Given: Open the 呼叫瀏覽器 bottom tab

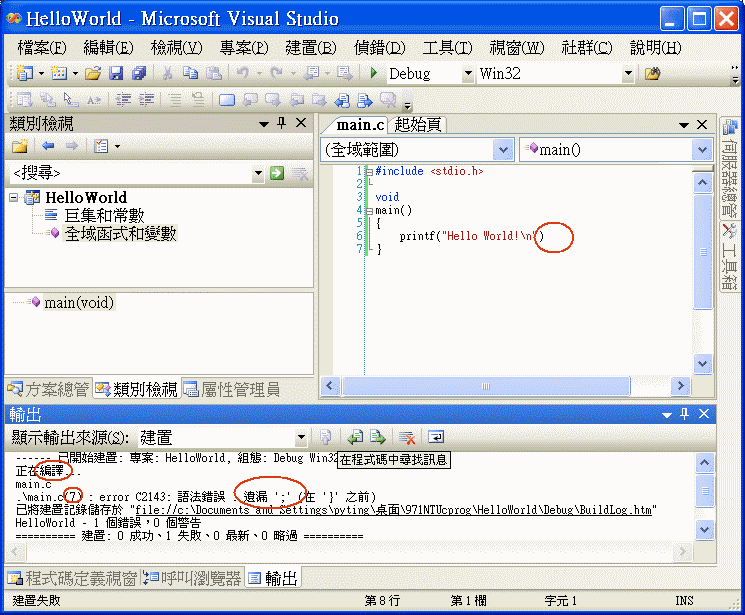Looking at the screenshot, I should point(192,578).
